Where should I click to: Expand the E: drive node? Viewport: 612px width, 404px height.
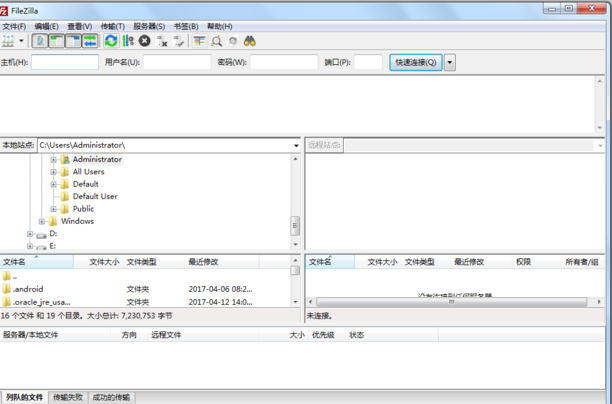coord(30,246)
